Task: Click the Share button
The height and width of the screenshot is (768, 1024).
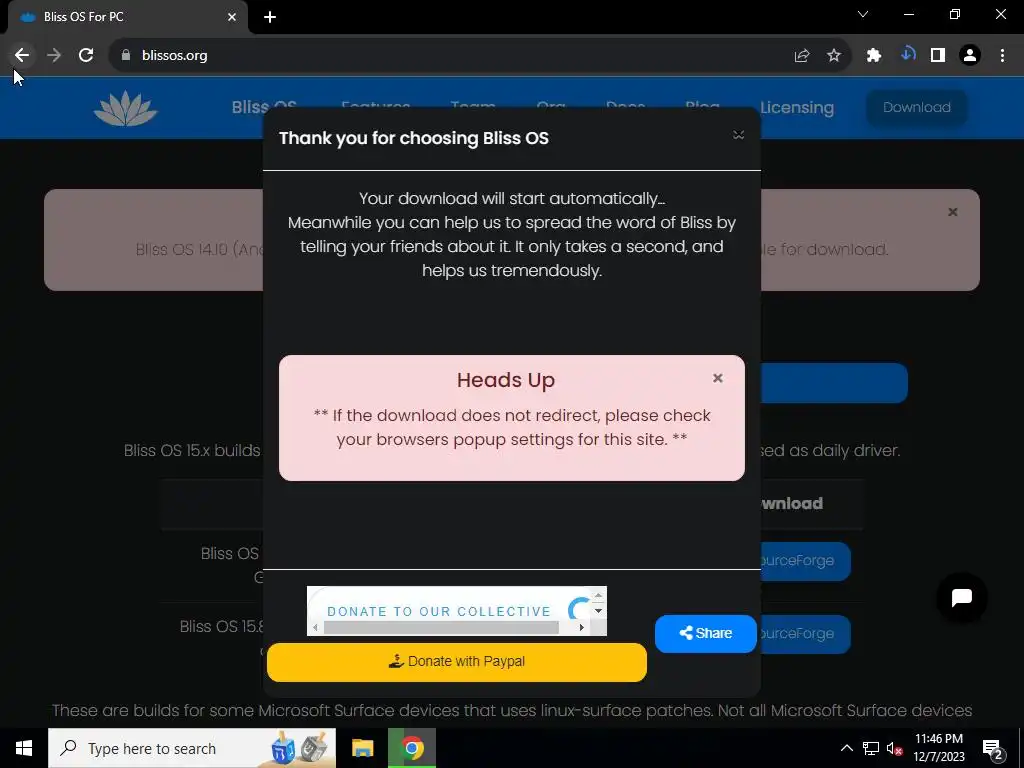Action: (705, 633)
